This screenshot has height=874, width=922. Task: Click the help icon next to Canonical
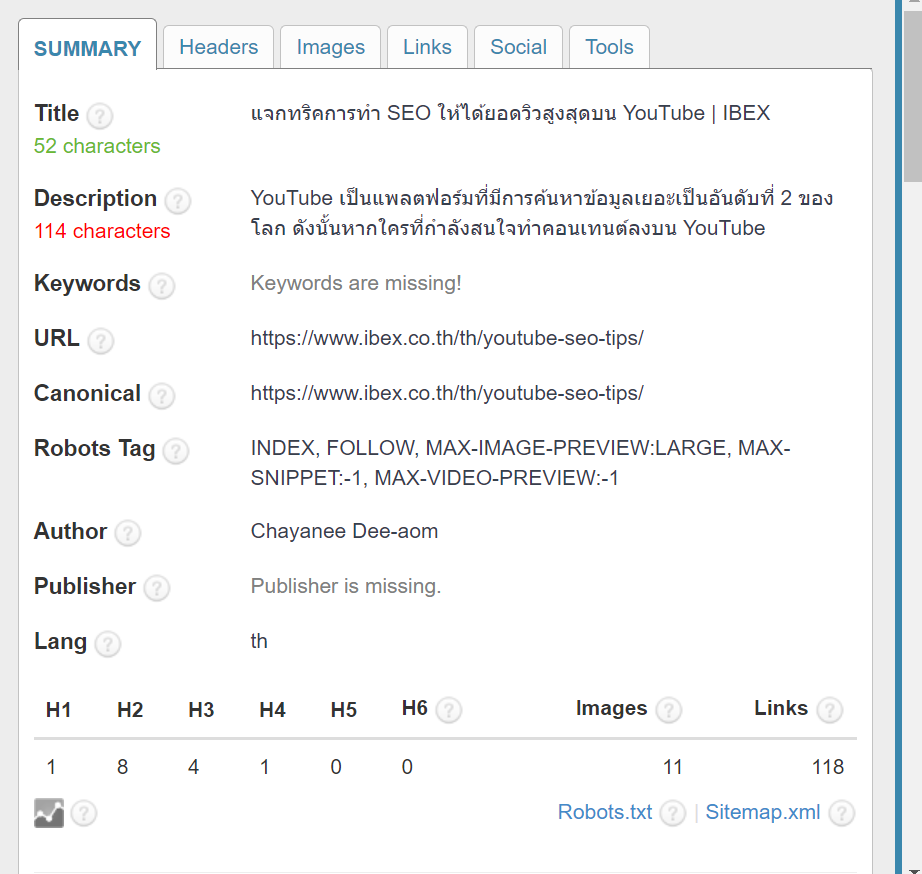point(162,396)
